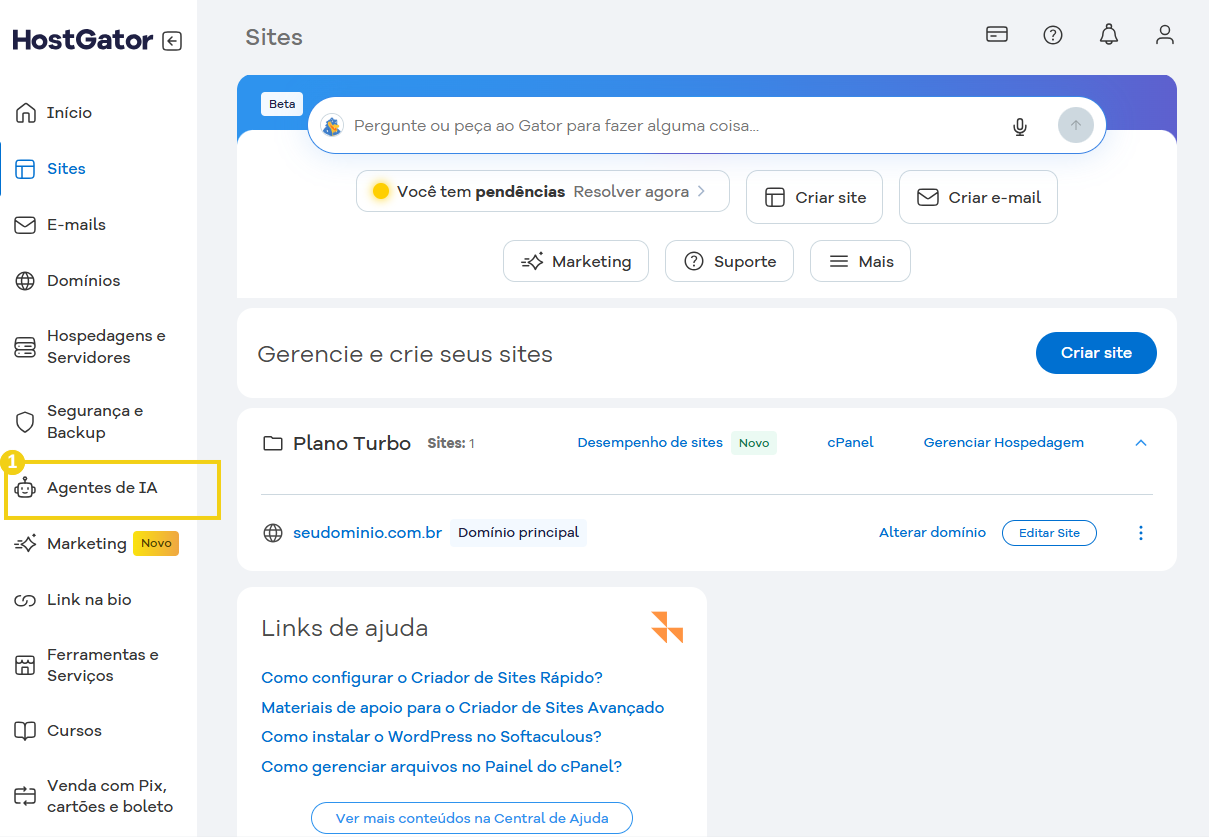Click Editar Site for seudominio.com.br

[1049, 532]
